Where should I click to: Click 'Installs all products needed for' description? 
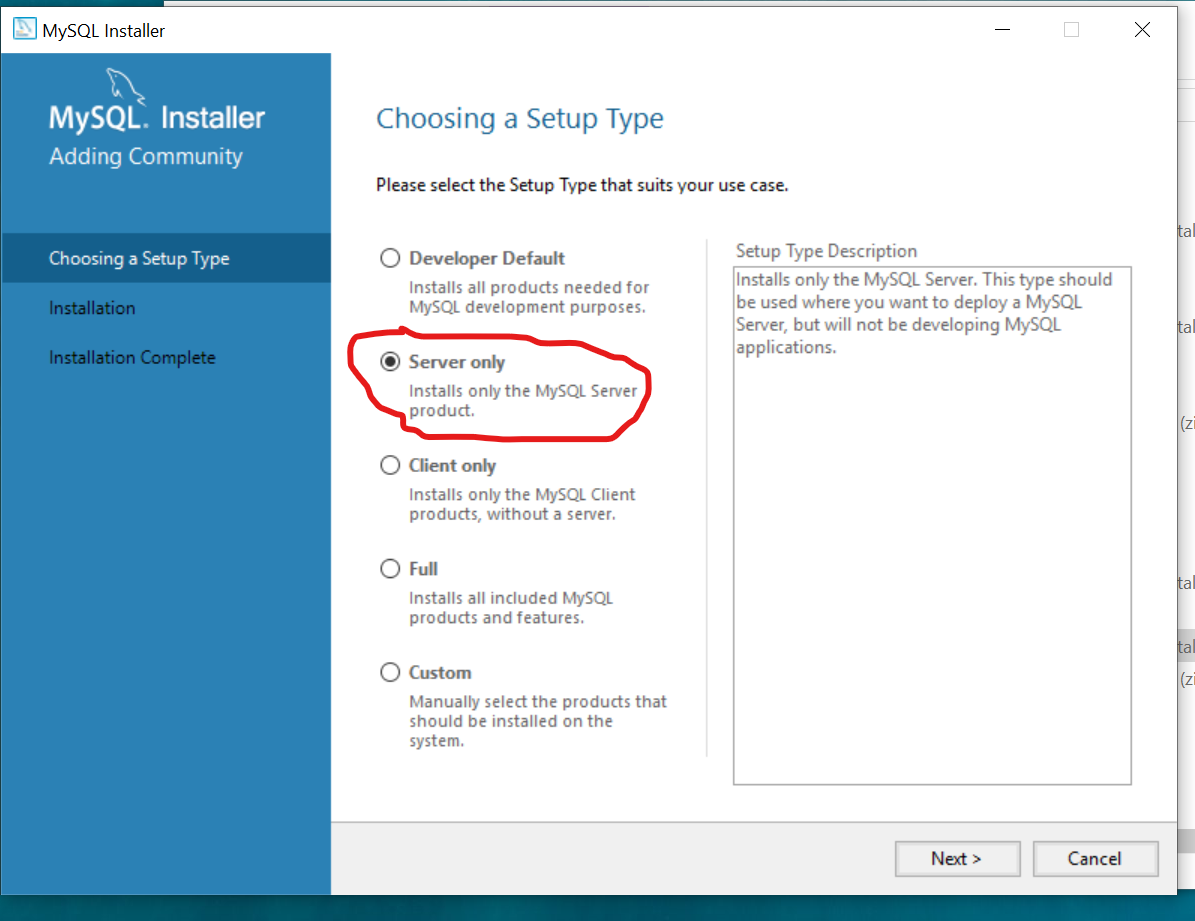[x=529, y=297]
